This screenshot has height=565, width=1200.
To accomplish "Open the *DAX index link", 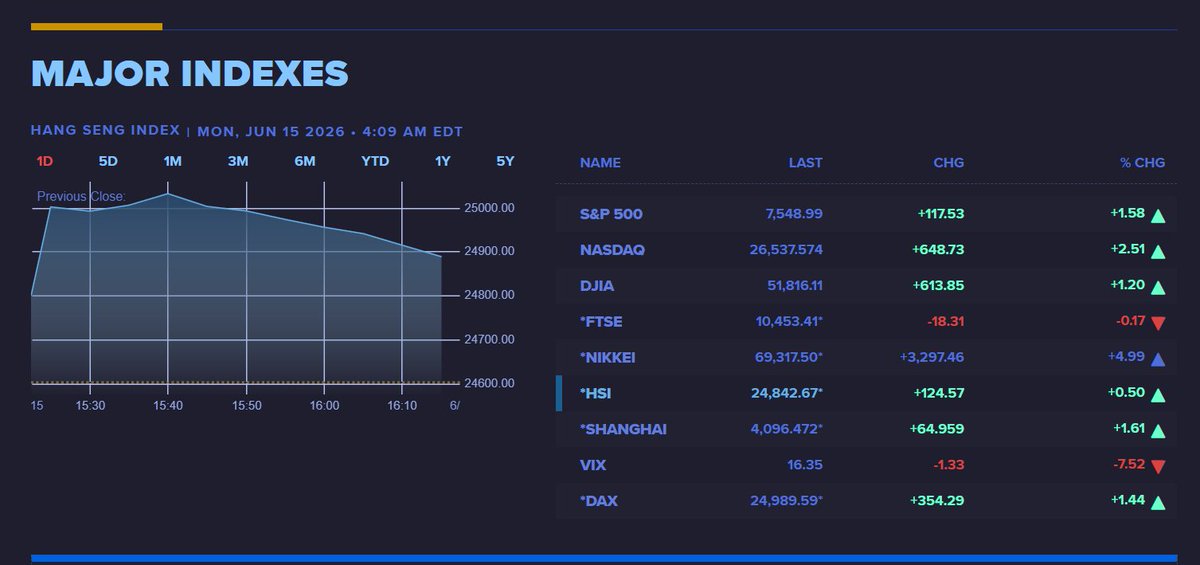I will pyautogui.click(x=599, y=501).
